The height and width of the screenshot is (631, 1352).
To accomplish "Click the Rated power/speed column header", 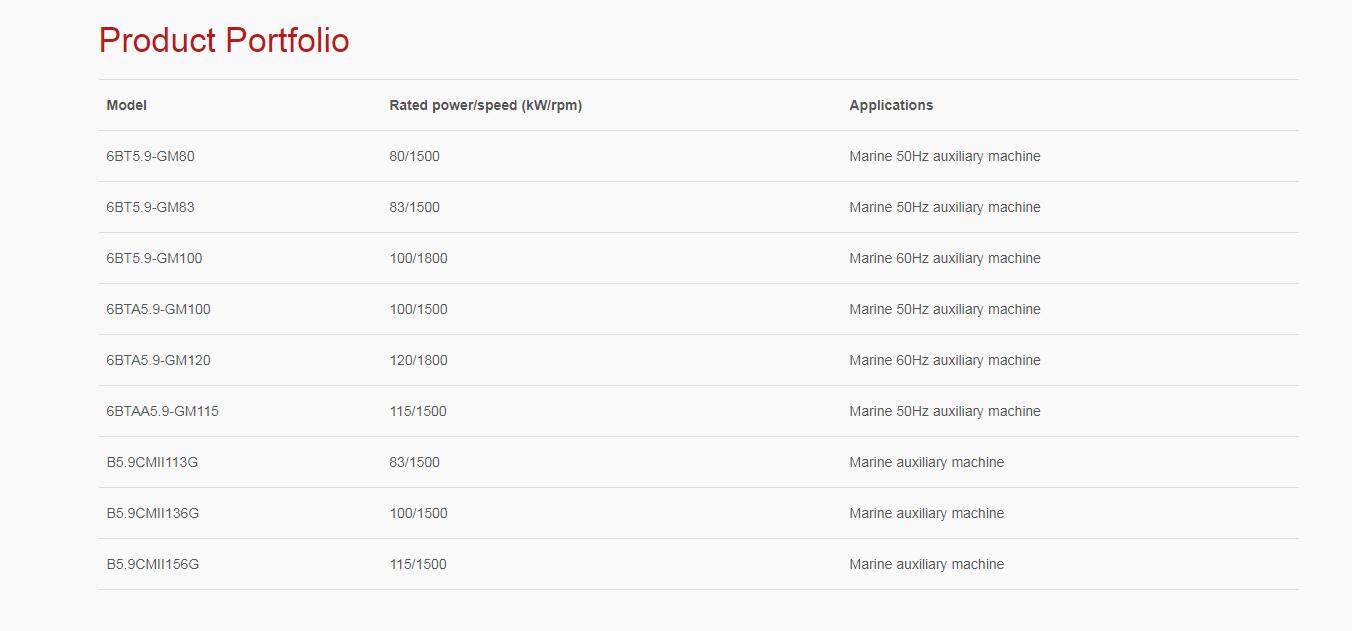I will point(485,105).
